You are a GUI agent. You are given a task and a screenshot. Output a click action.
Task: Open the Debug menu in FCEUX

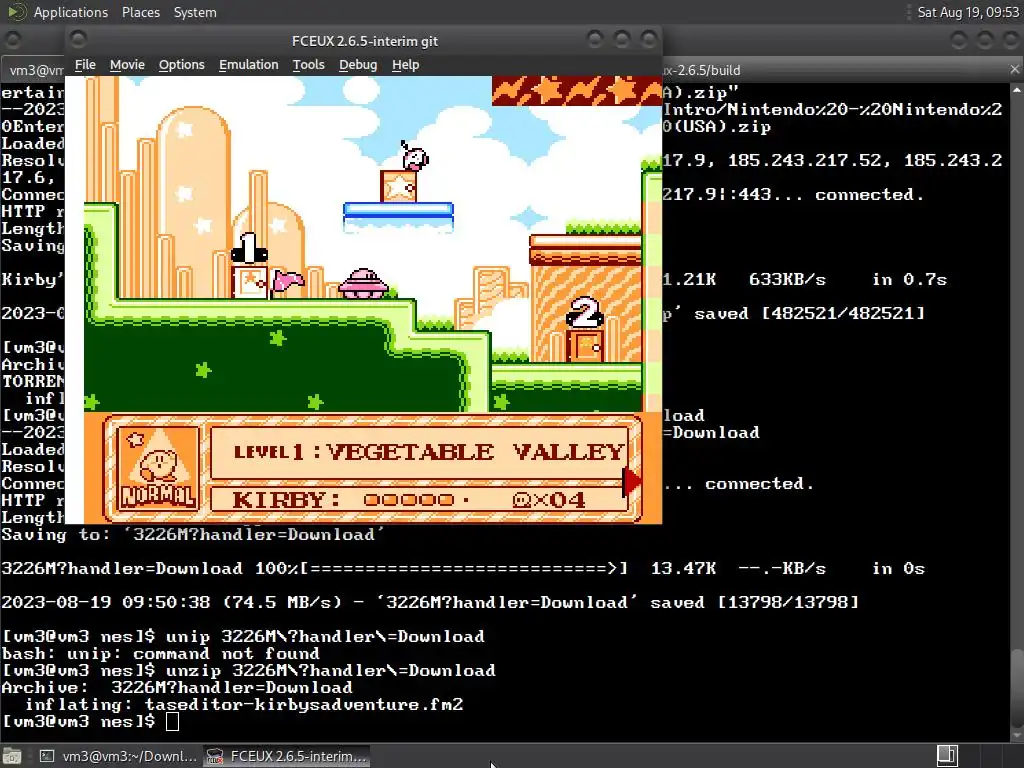358,65
